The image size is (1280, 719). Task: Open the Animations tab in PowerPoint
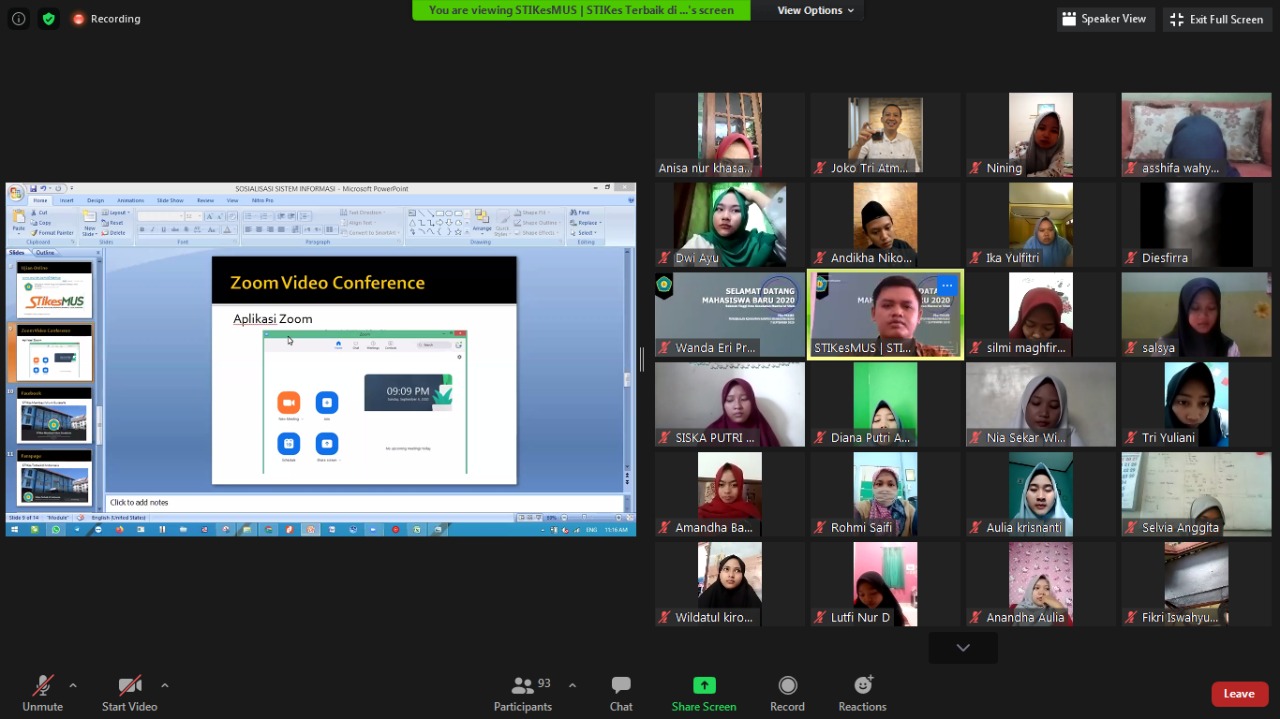click(131, 201)
